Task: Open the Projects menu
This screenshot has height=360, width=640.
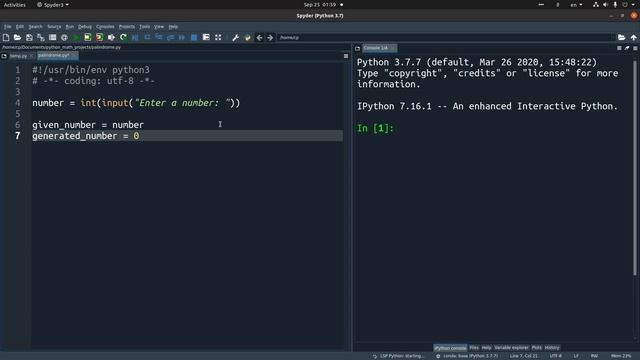Action: pyautogui.click(x=127, y=27)
